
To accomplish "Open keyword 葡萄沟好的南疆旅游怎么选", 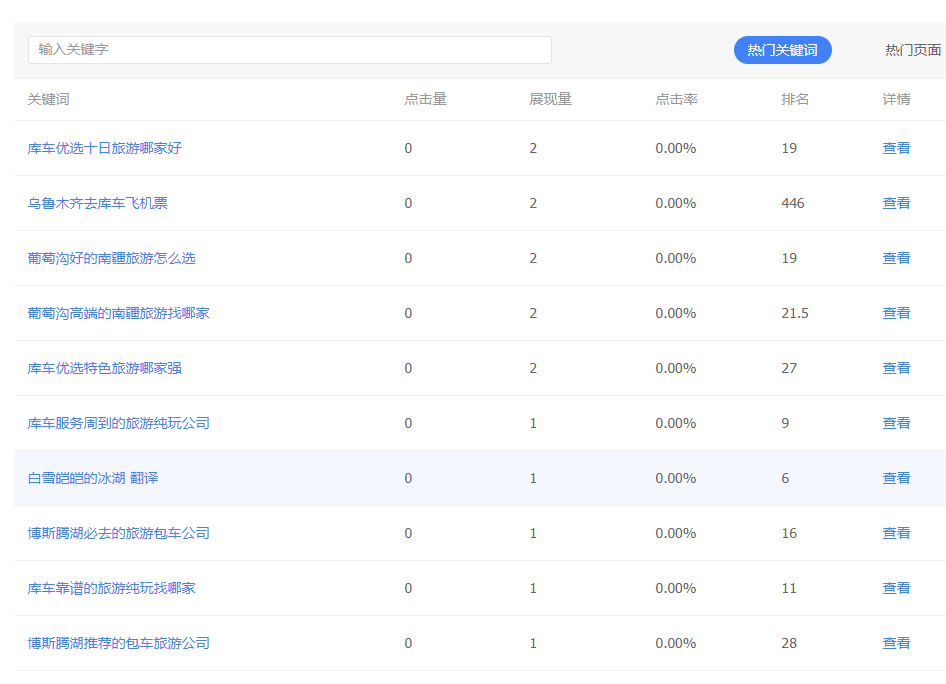I will (x=112, y=258).
